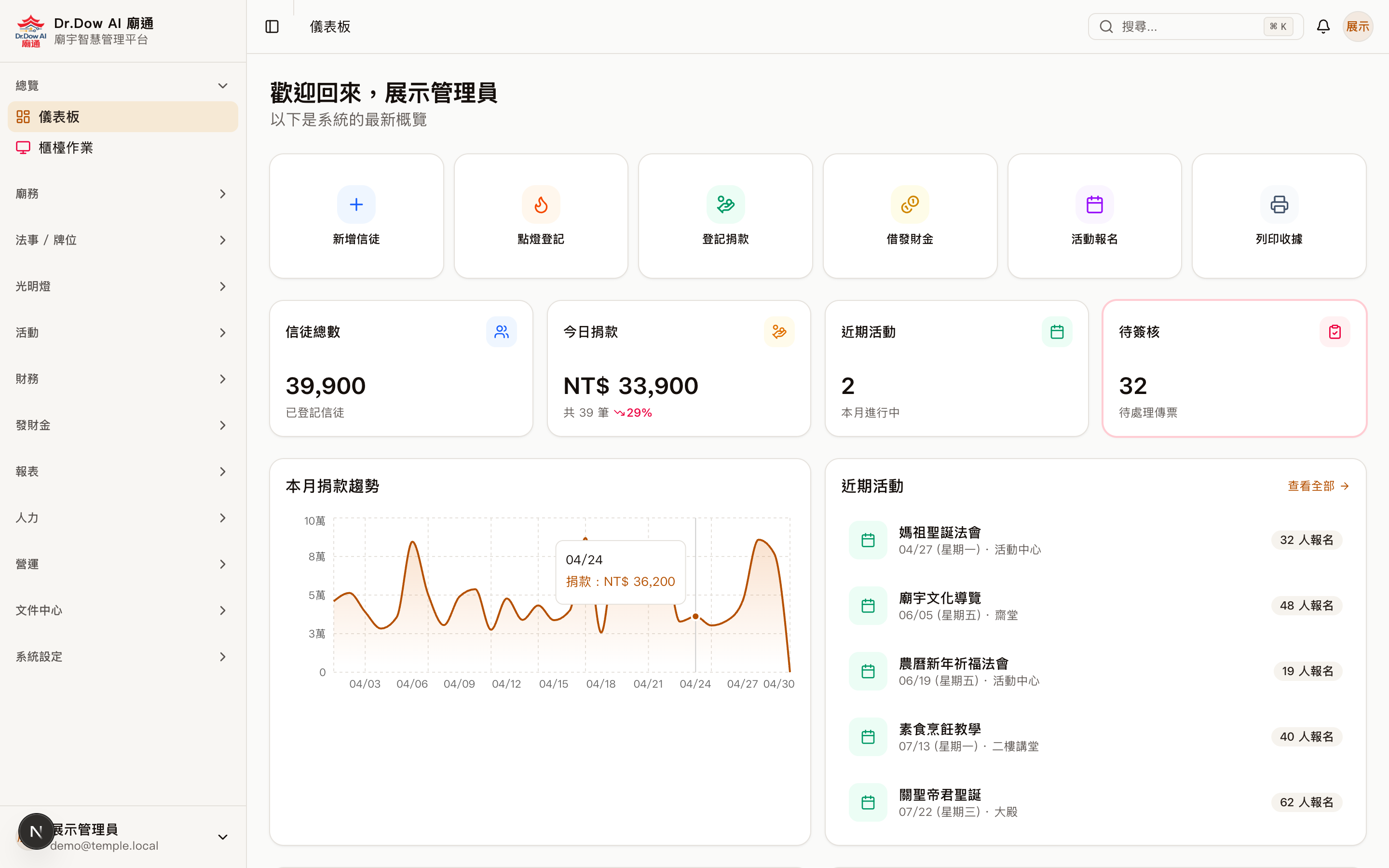Open 借發財金 coins icon shortcut
This screenshot has height=868, width=1389.
(x=910, y=204)
